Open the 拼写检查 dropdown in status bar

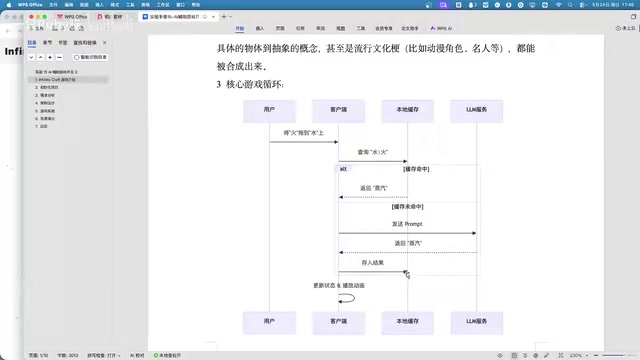pyautogui.click(x=104, y=356)
